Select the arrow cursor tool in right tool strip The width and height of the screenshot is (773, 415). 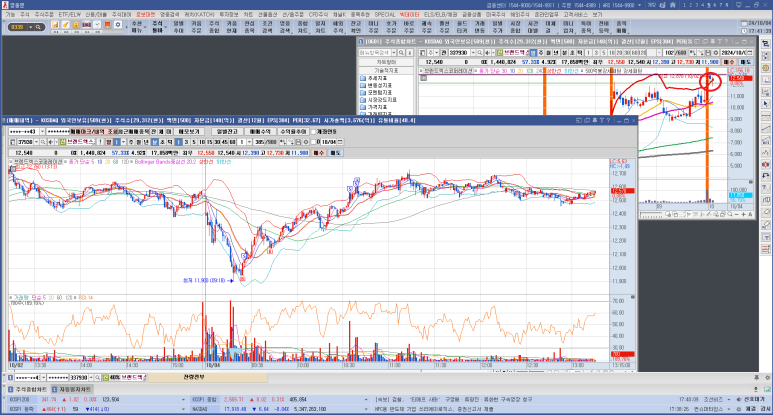coord(765,104)
